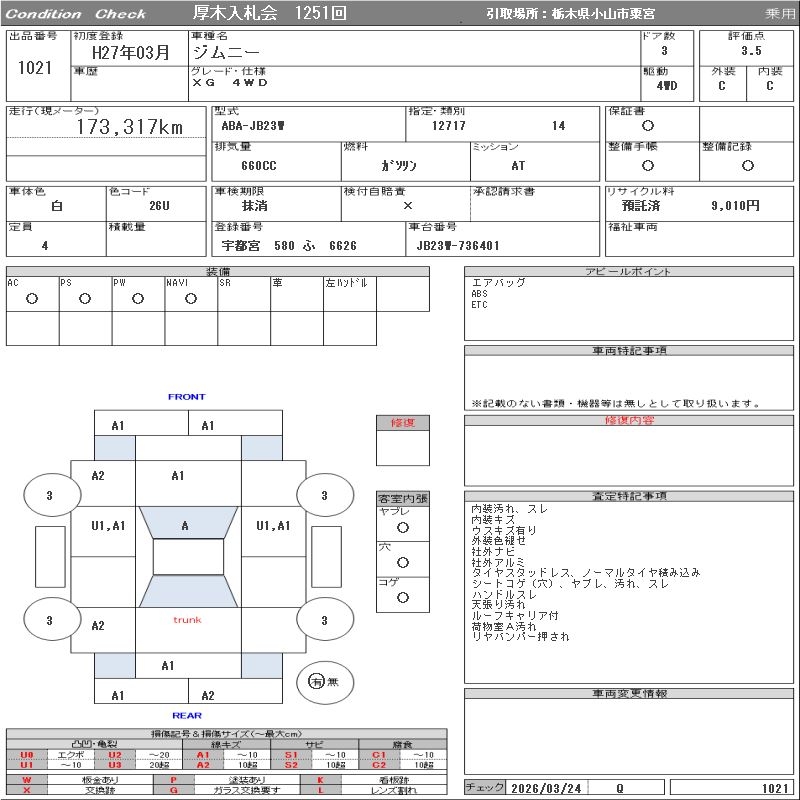Click the model code ABA-JB23W
This screenshot has height=800, width=800.
253,126
